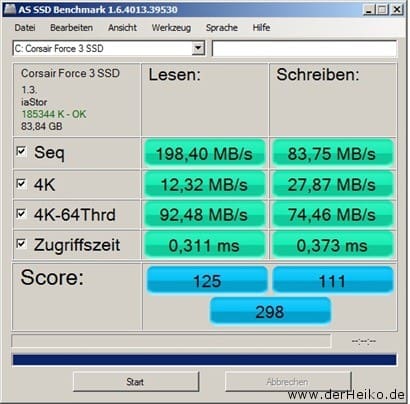410x404 pixels.
Task: Open the Bearbeiten menu
Action: click(71, 28)
